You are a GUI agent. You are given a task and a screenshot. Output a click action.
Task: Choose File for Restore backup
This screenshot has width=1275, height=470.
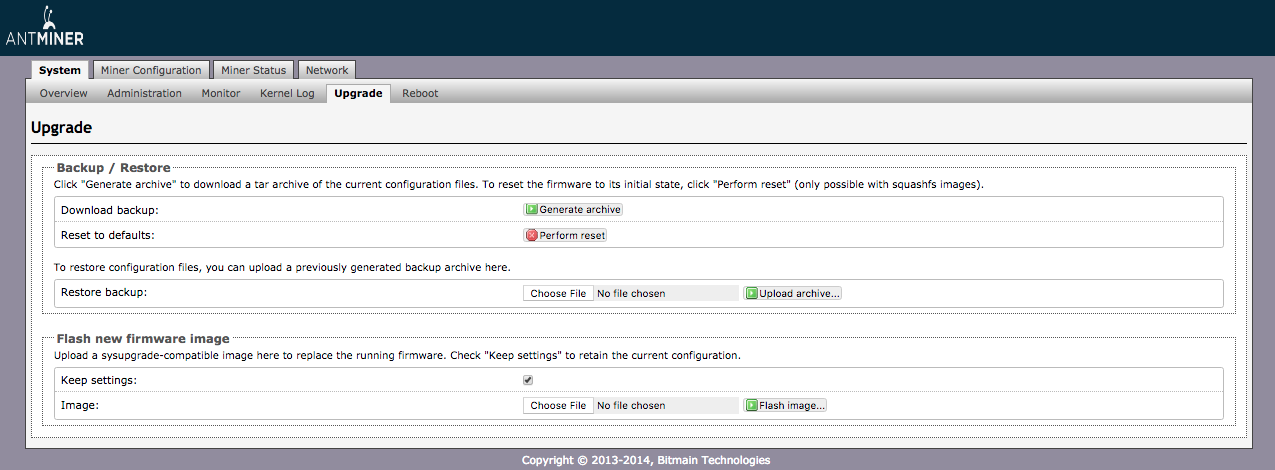558,294
